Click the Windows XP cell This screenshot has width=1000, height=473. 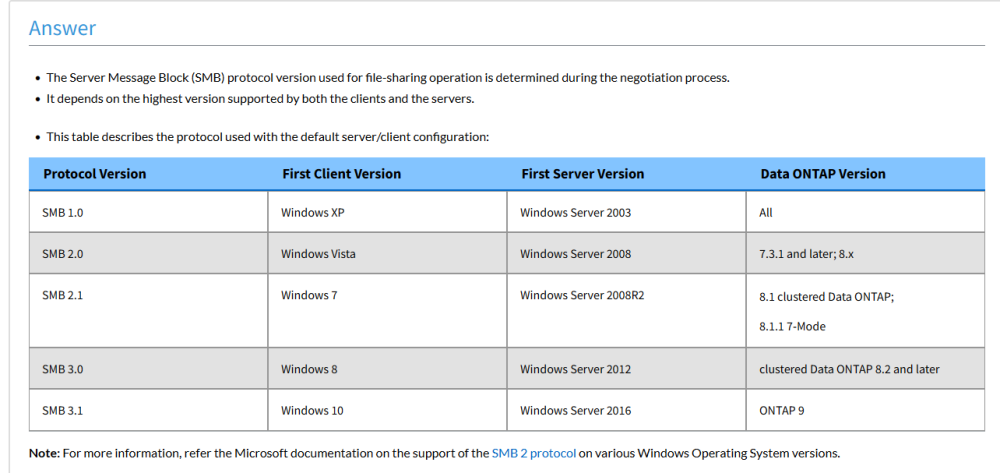coord(387,212)
